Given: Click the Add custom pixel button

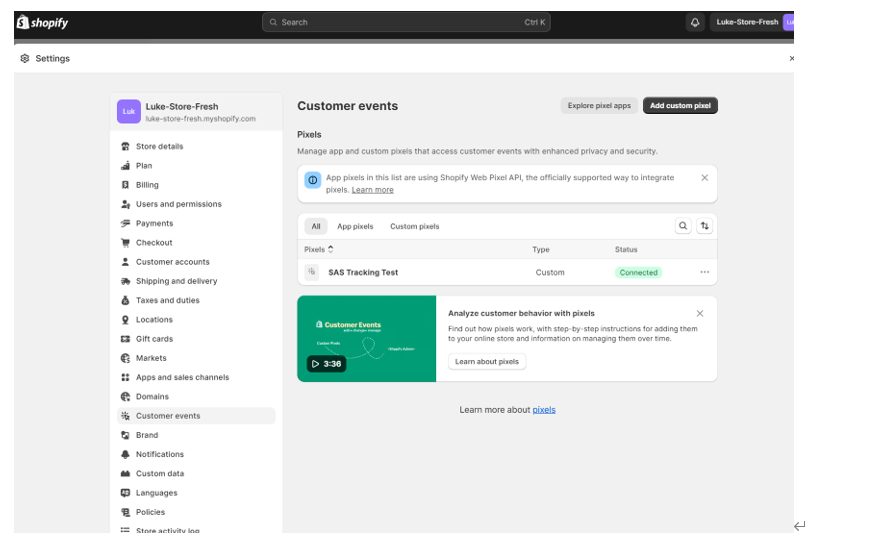Looking at the screenshot, I should click(680, 106).
